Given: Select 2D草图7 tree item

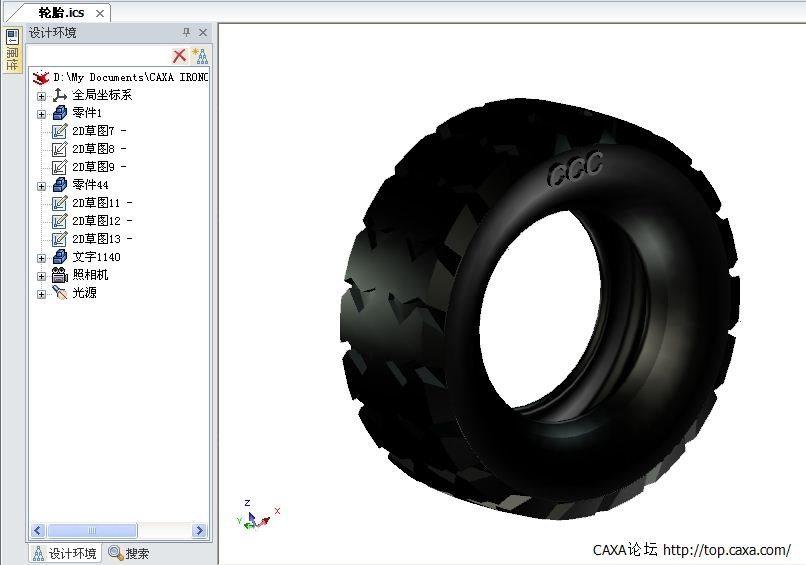Looking at the screenshot, I should 99,131.
